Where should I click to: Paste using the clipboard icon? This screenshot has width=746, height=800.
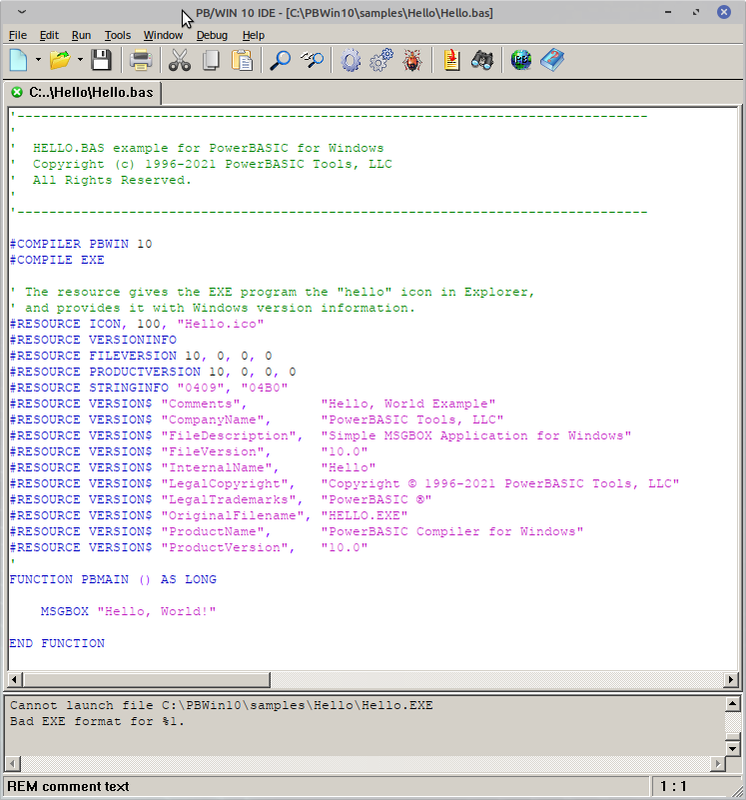[242, 60]
